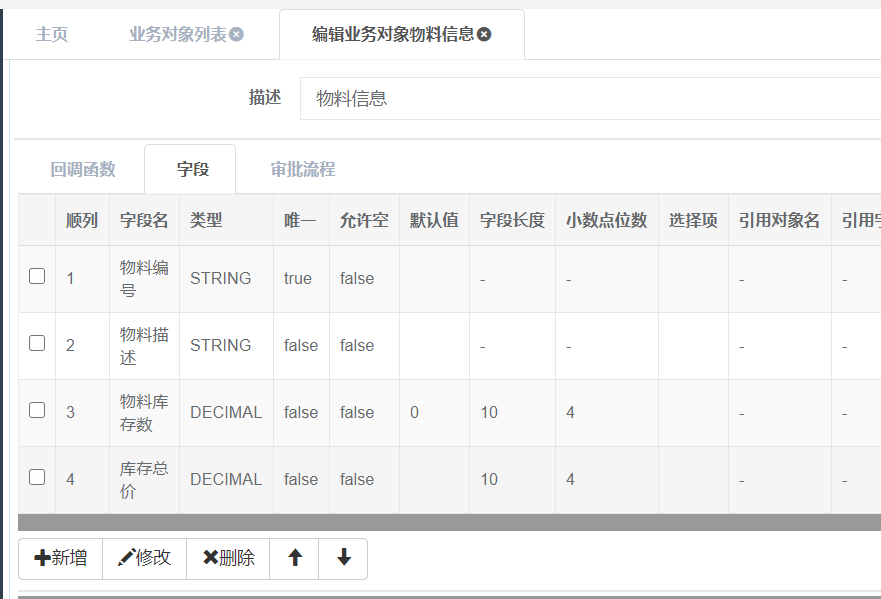881x599 pixels.
Task: Click the 库存总价 field name cell
Action: pyautogui.click(x=144, y=479)
